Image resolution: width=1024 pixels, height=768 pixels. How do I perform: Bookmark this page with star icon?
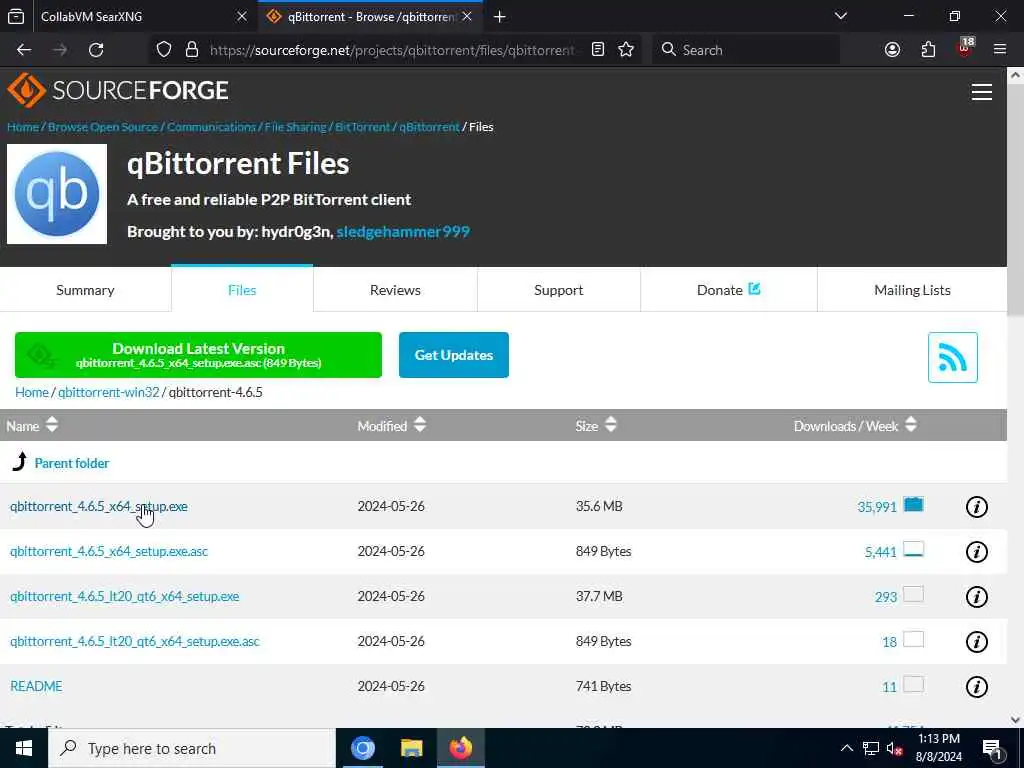[x=626, y=50]
